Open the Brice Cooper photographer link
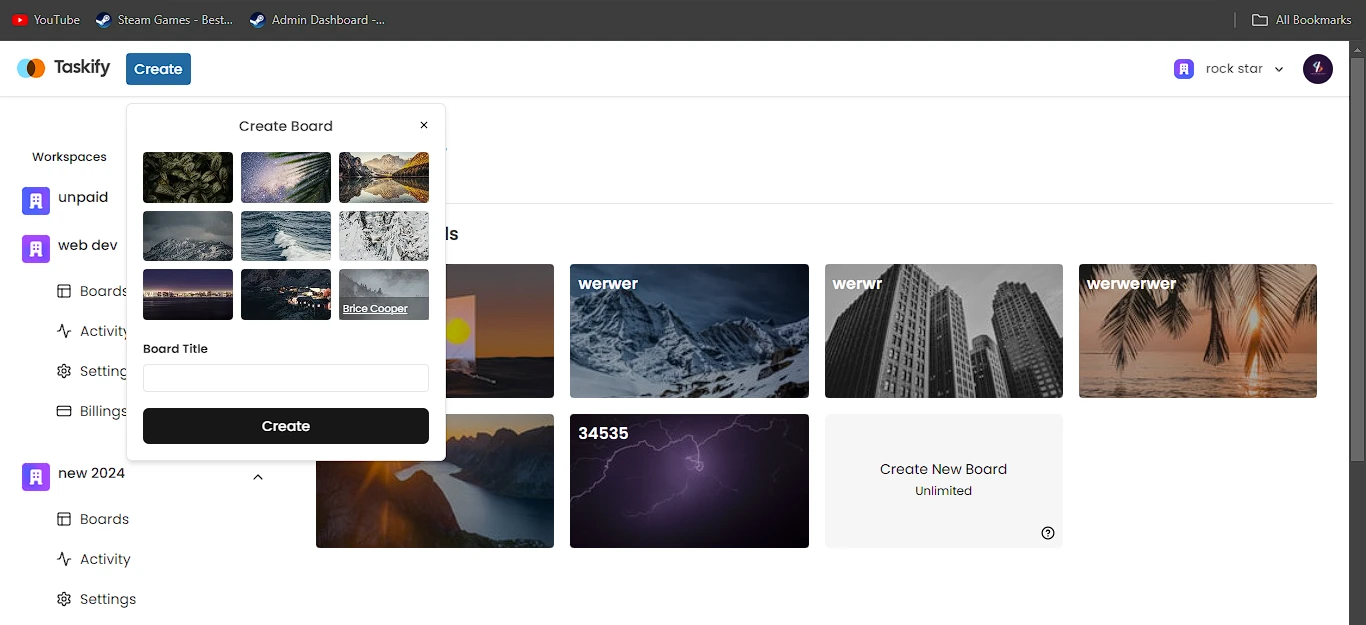Screen dimensions: 1366x625 375,309
